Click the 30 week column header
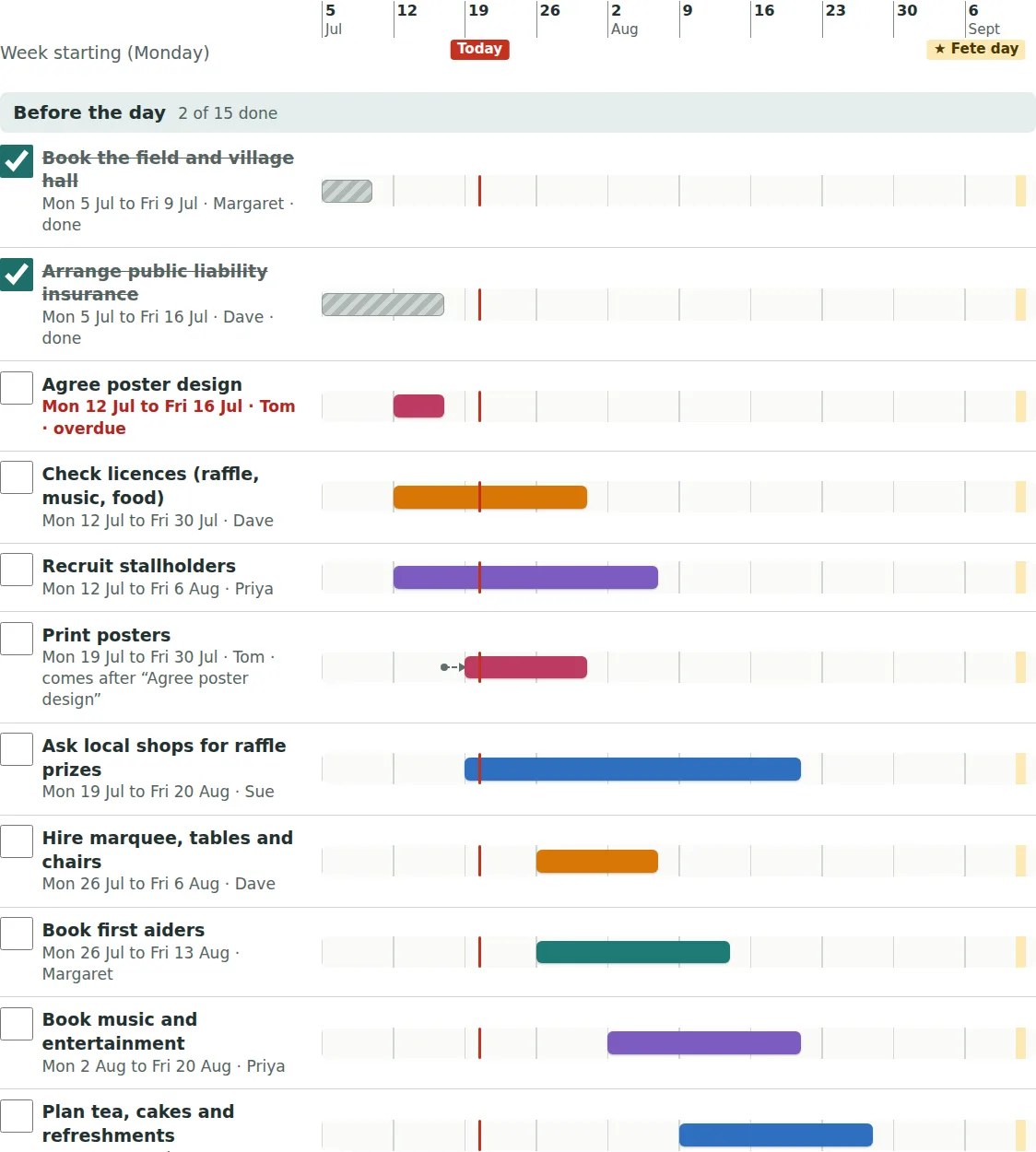 [x=907, y=11]
